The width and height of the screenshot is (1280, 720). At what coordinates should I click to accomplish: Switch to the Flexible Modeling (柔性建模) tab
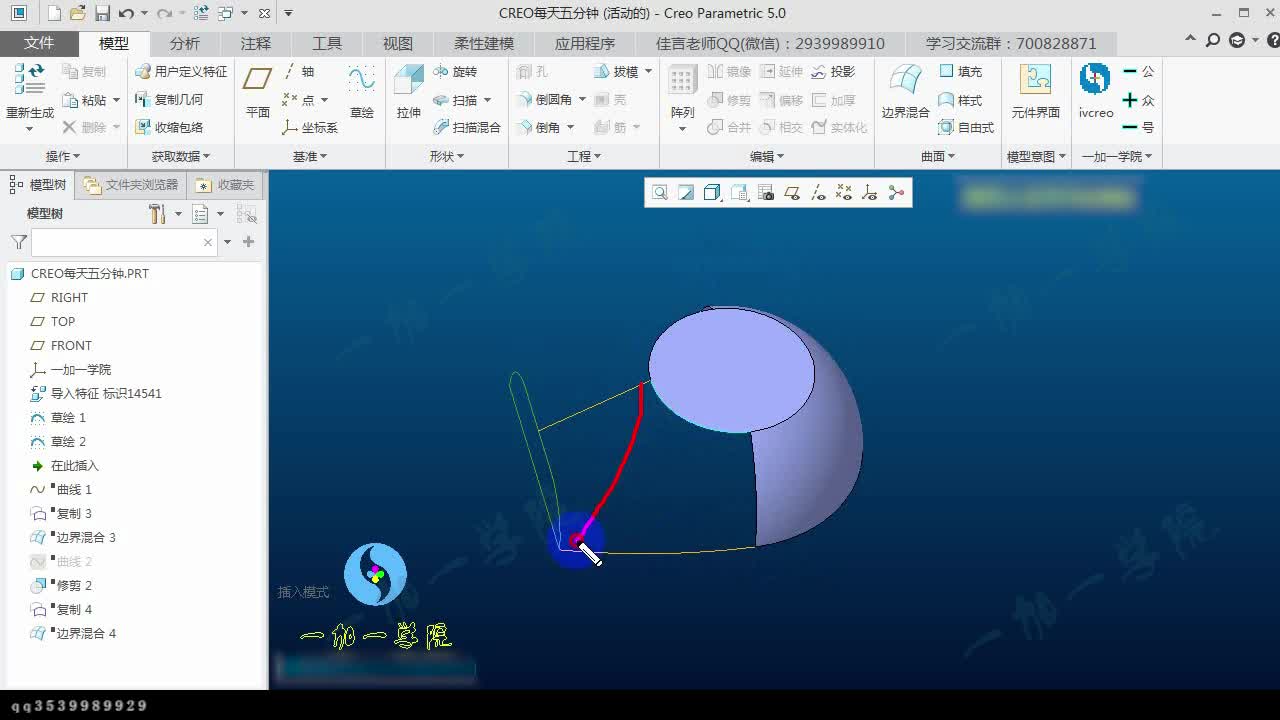pyautogui.click(x=484, y=43)
